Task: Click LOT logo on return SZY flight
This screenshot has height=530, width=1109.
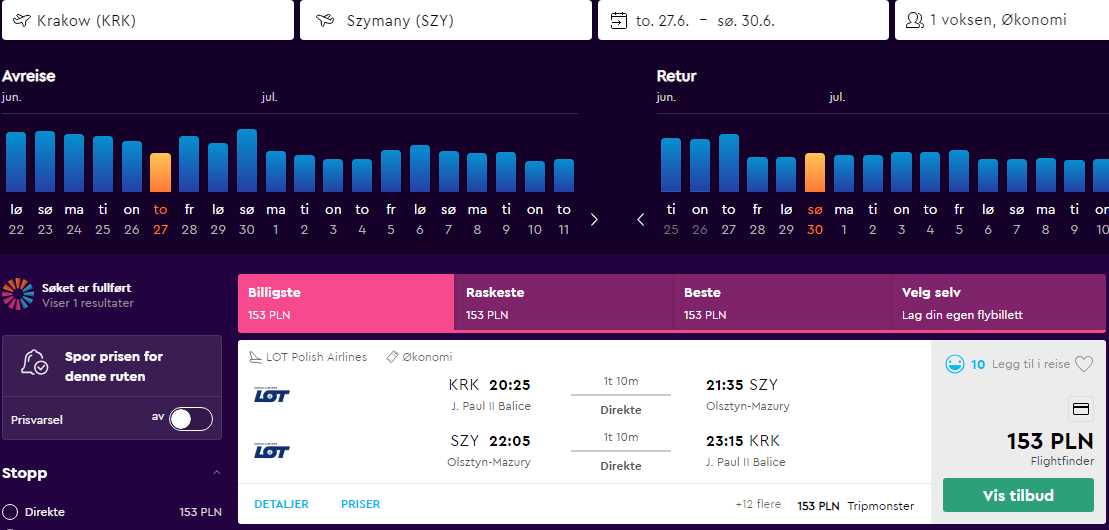Action: coord(272,449)
